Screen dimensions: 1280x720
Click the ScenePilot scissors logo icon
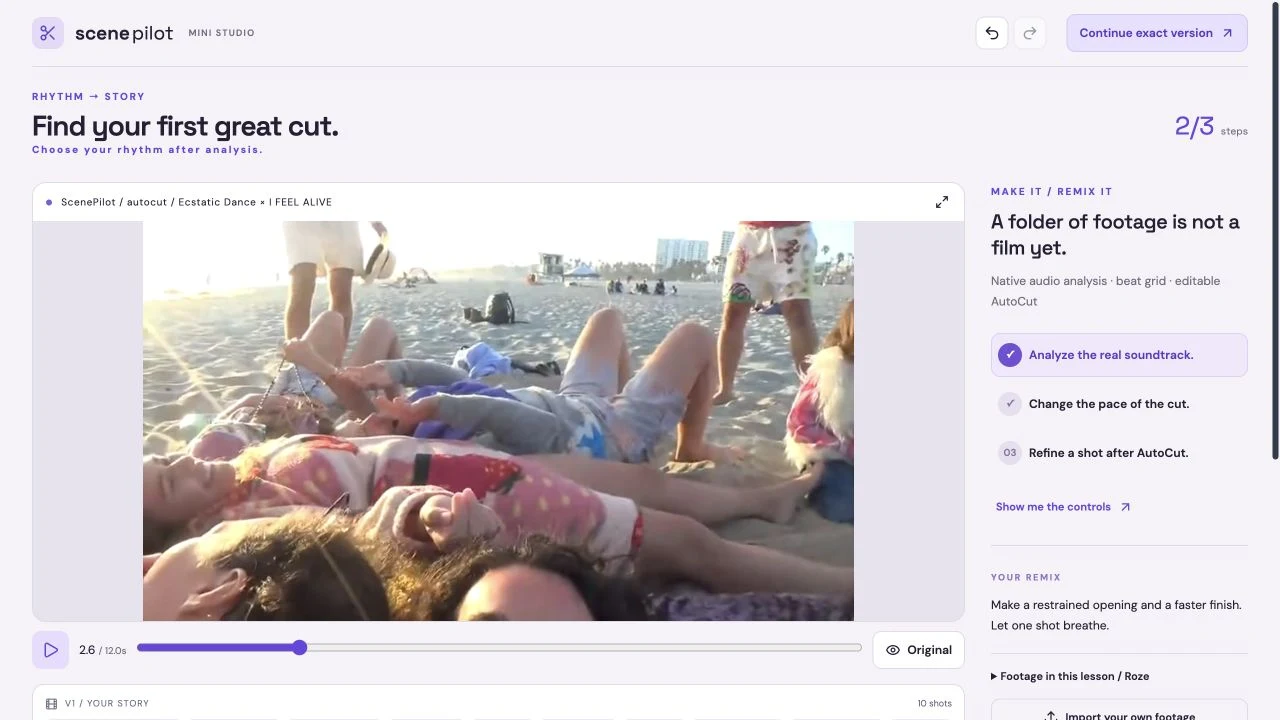(x=48, y=33)
